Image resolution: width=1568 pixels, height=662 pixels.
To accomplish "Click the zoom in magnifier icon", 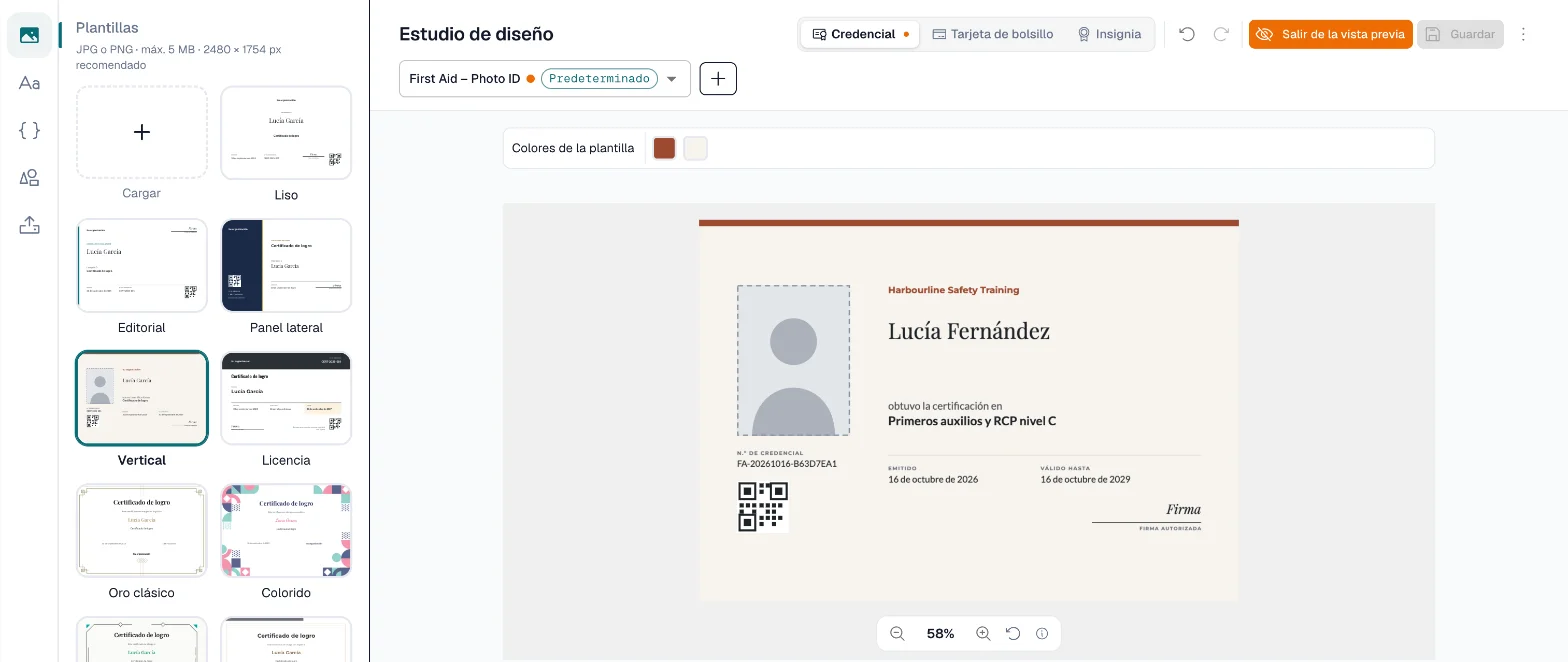I will point(983,633).
